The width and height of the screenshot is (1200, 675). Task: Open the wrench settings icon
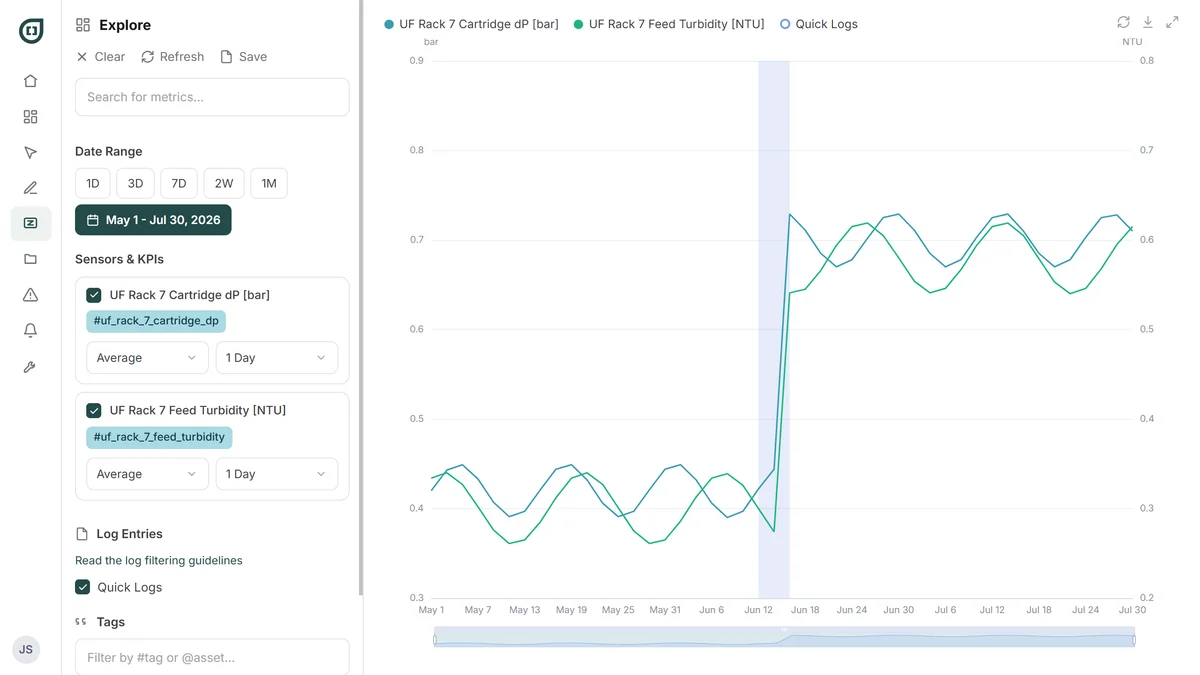click(30, 367)
